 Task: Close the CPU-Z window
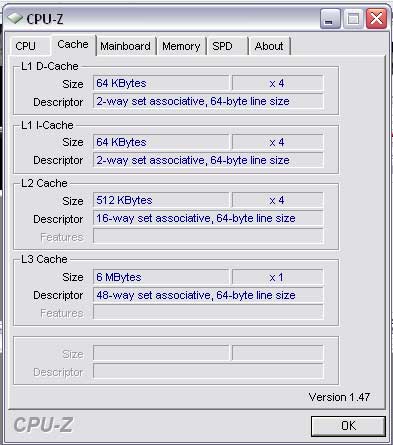pos(376,19)
